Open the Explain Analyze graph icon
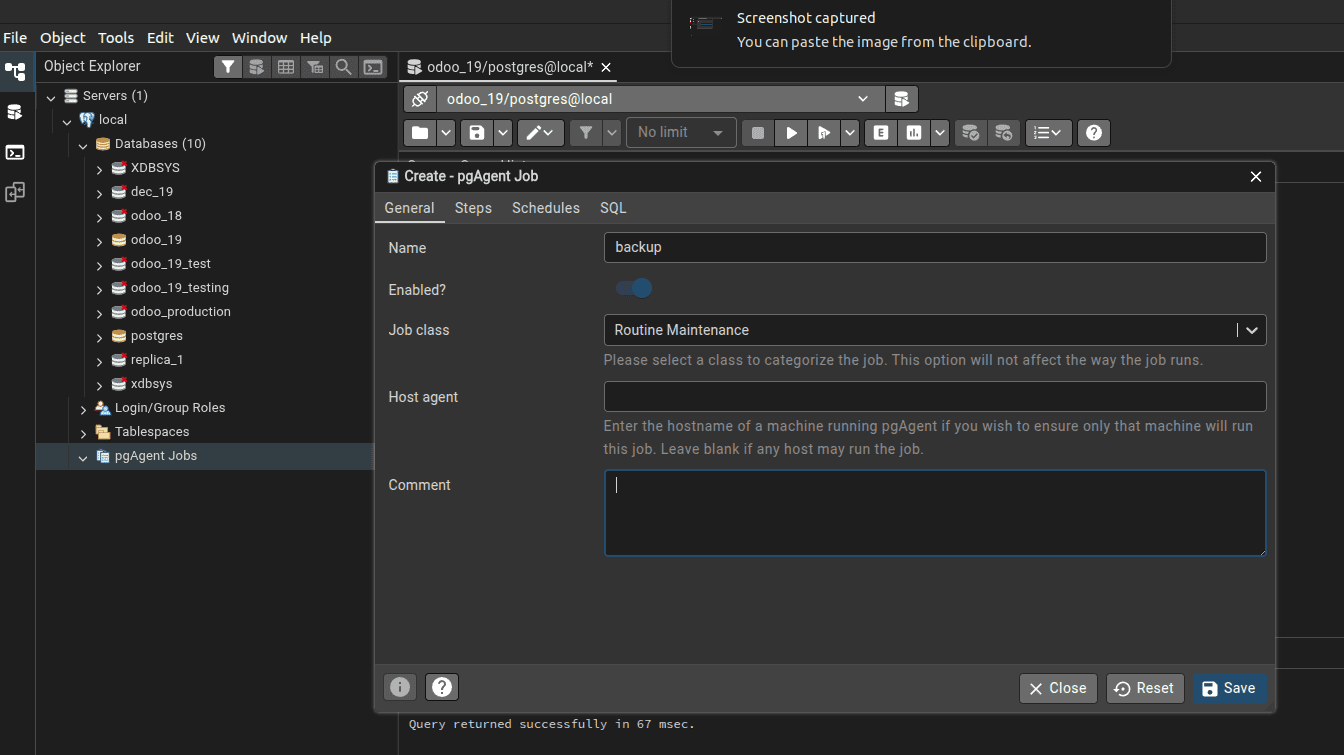1344x755 pixels. pyautogui.click(x=911, y=132)
